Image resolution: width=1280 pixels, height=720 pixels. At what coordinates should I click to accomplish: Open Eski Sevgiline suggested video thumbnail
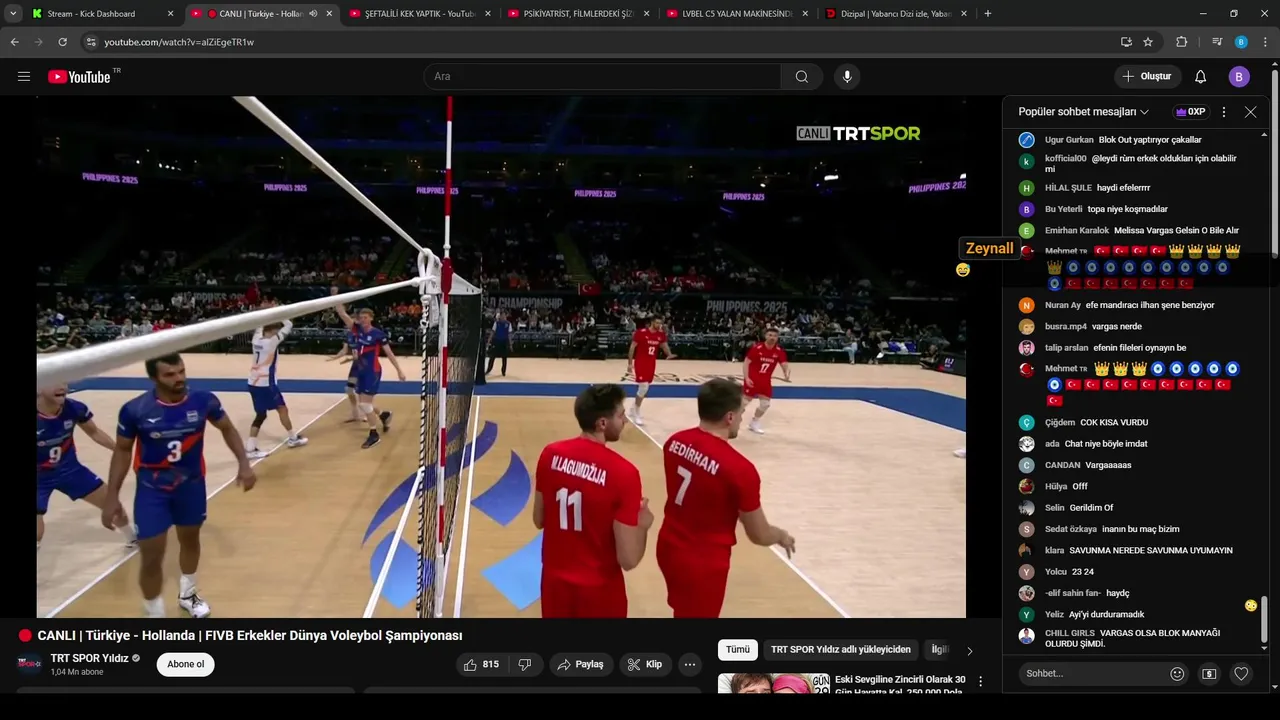point(774,684)
